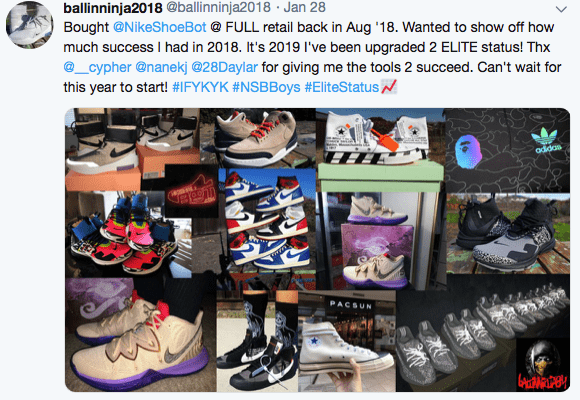Open the @28Daylar mention
Screen dimensions: 580x400
coord(225,67)
